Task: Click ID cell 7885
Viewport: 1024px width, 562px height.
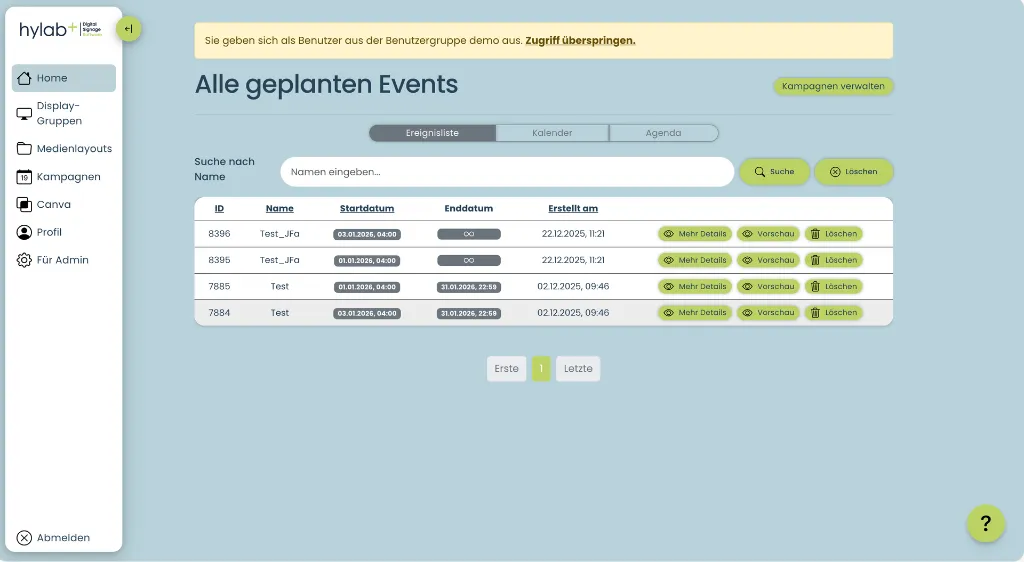Action: pyautogui.click(x=219, y=287)
